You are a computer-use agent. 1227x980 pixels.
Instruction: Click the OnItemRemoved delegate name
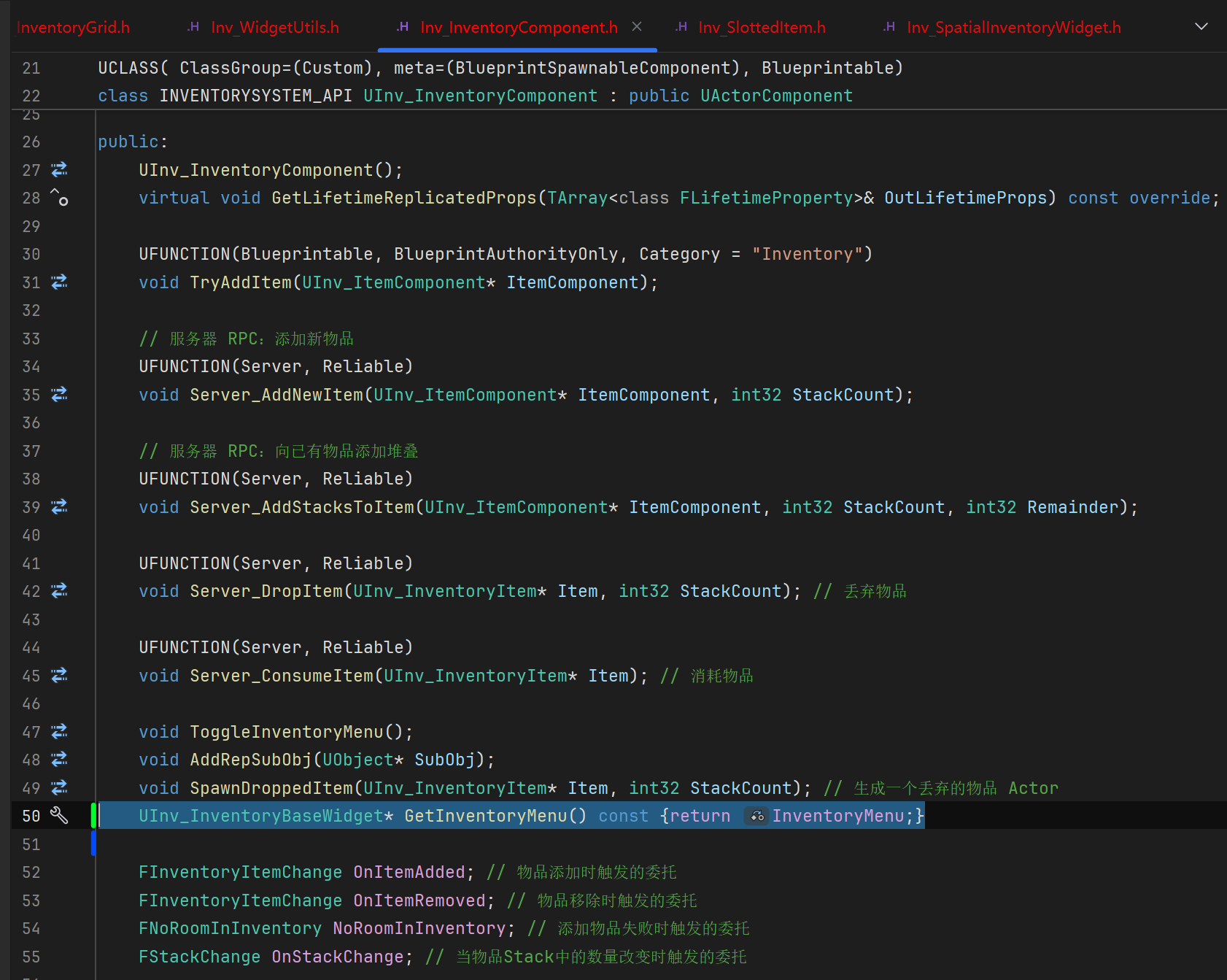click(419, 900)
